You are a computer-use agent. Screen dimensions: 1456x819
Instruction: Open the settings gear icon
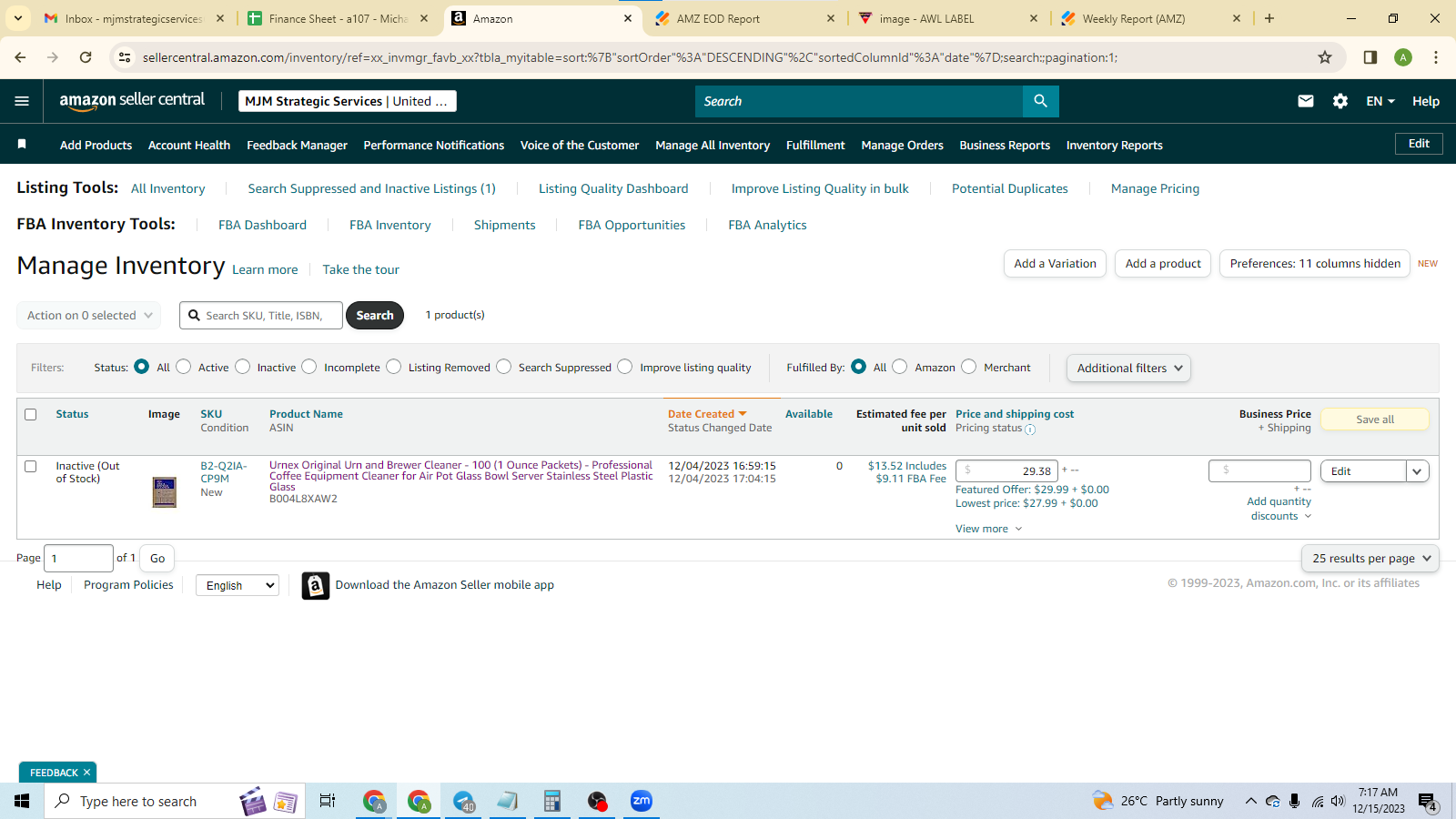pos(1340,101)
